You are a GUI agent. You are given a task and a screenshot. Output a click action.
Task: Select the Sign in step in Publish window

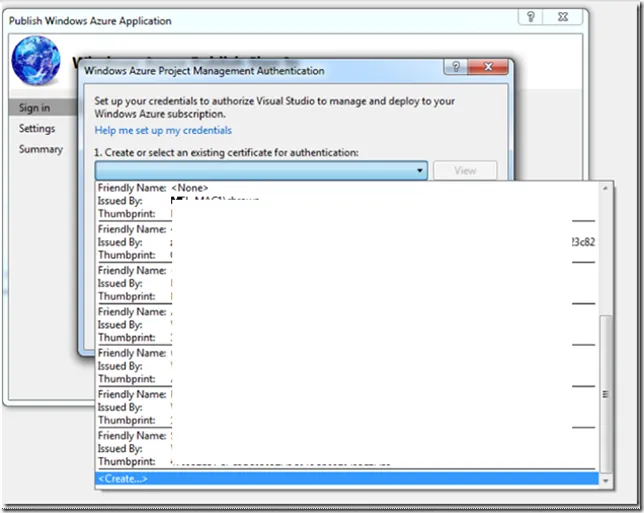(x=43, y=108)
